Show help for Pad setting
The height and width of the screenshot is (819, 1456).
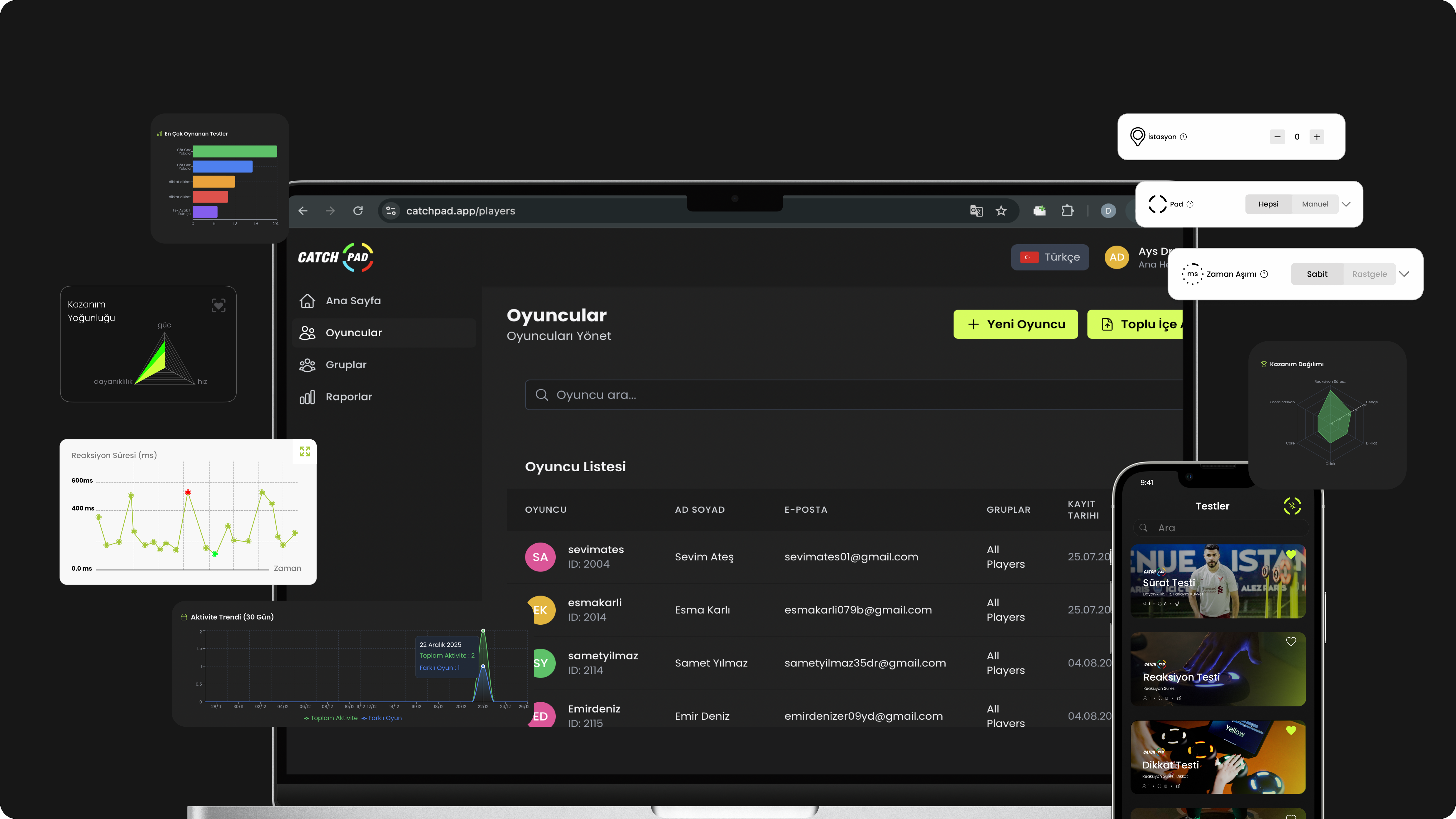(1190, 204)
